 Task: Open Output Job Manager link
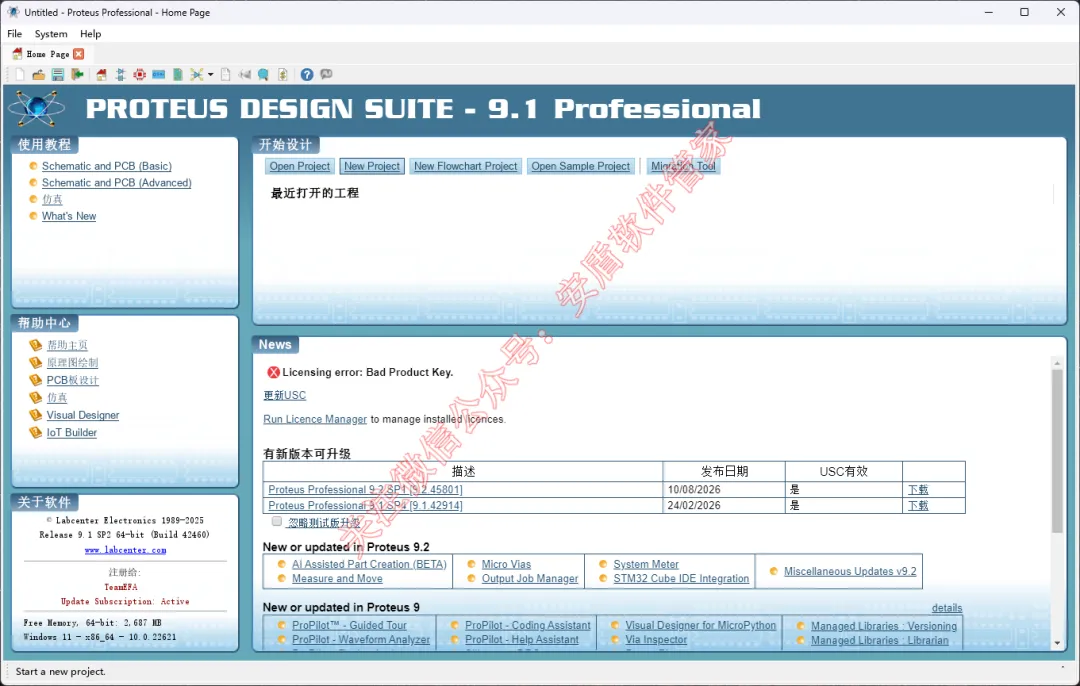[530, 579]
